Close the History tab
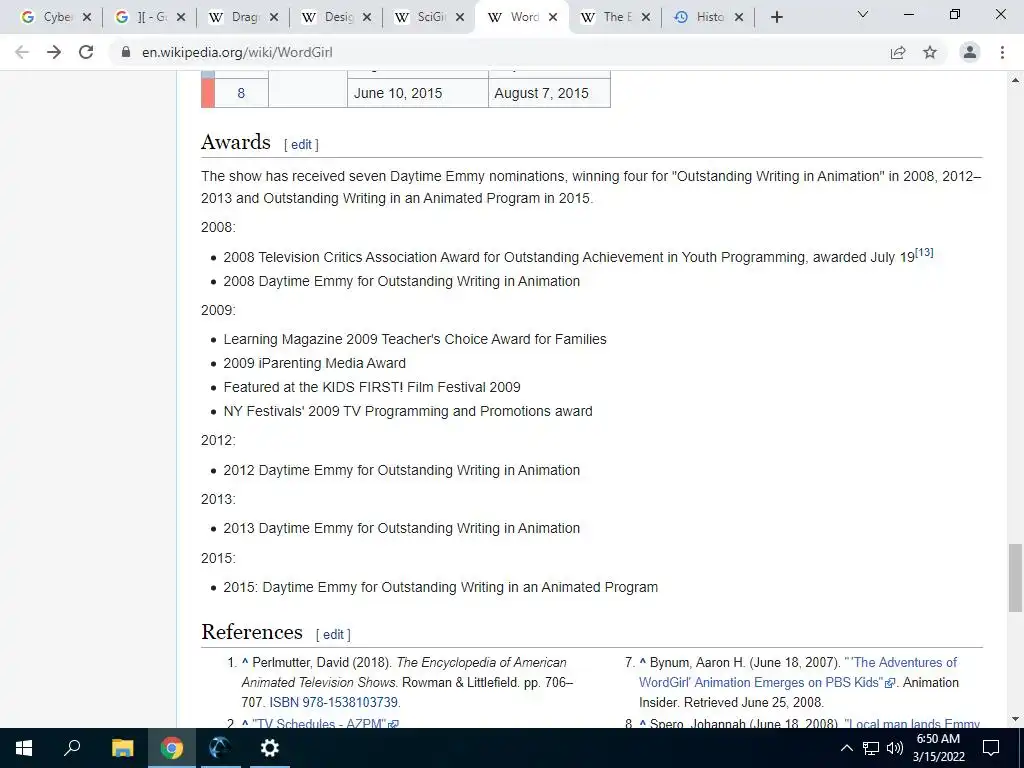The width and height of the screenshot is (1024, 768). (x=739, y=18)
